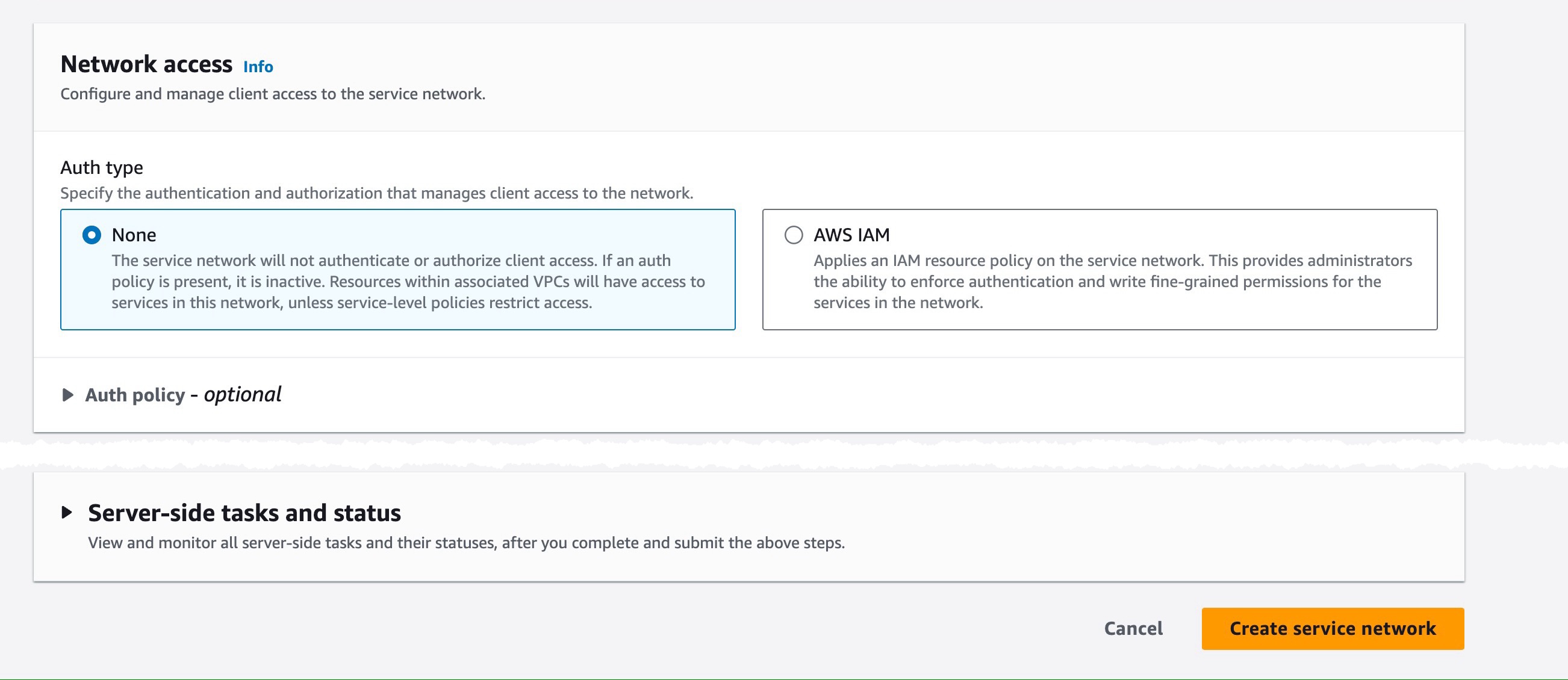Click the Cancel button

[1133, 628]
